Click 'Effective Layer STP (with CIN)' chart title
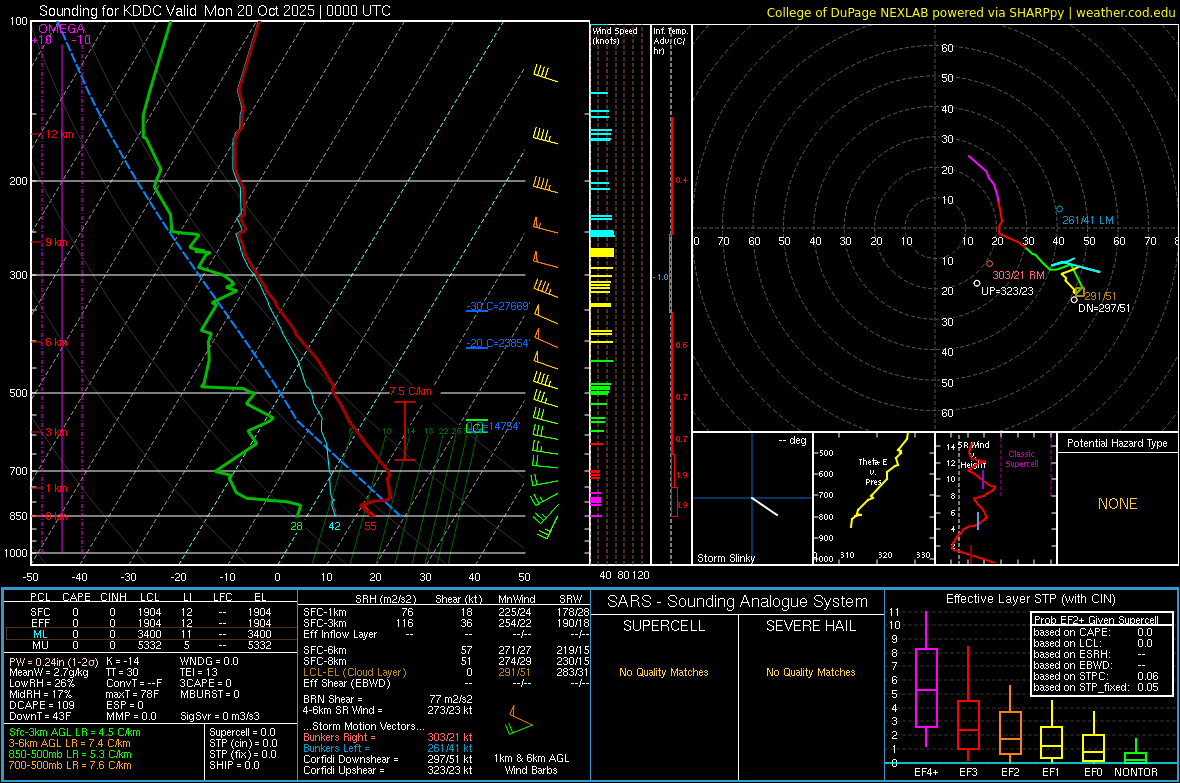This screenshot has height=783, width=1180. click(x=1030, y=599)
